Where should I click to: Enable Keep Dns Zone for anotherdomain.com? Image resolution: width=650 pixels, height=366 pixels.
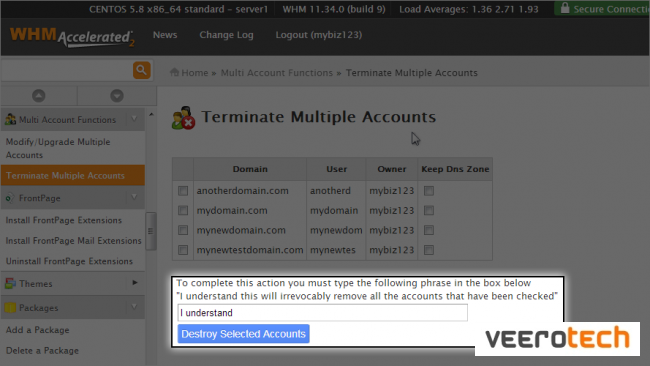tap(429, 191)
